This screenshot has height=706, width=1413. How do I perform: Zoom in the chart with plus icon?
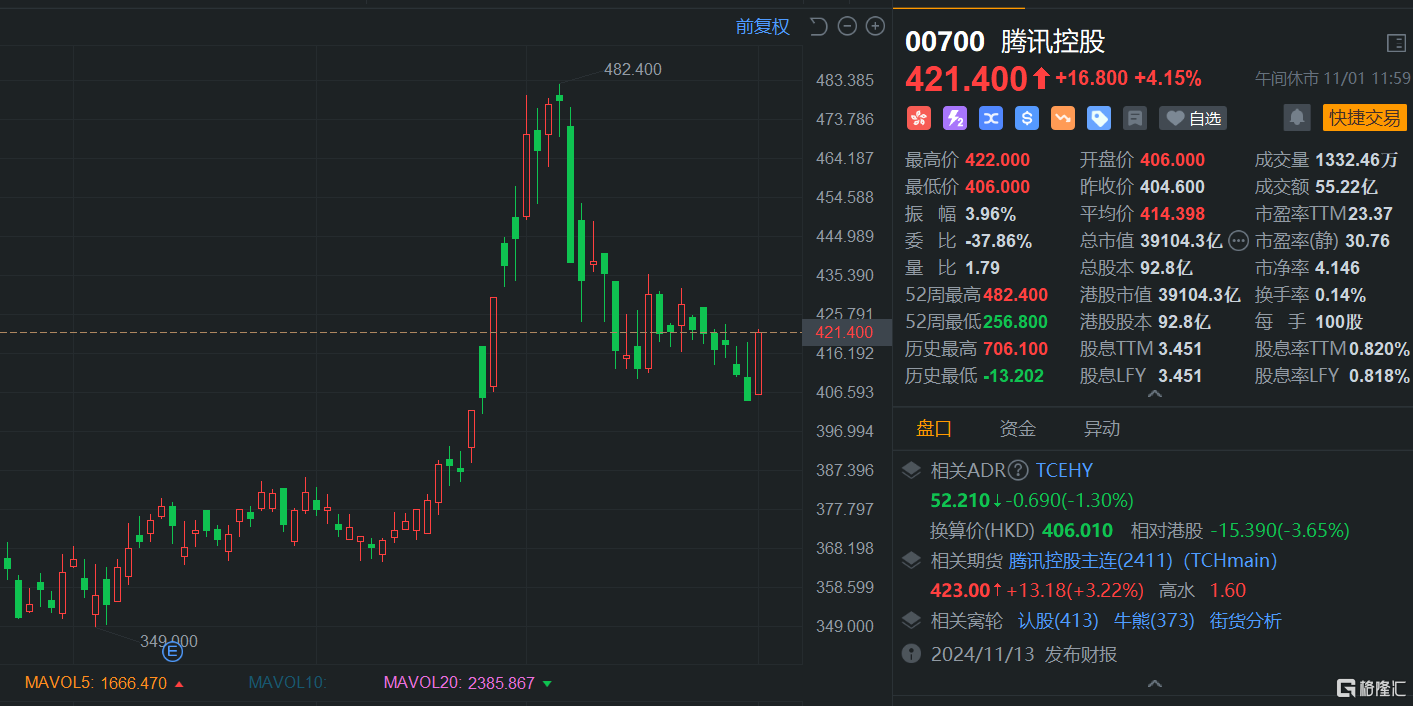876,27
